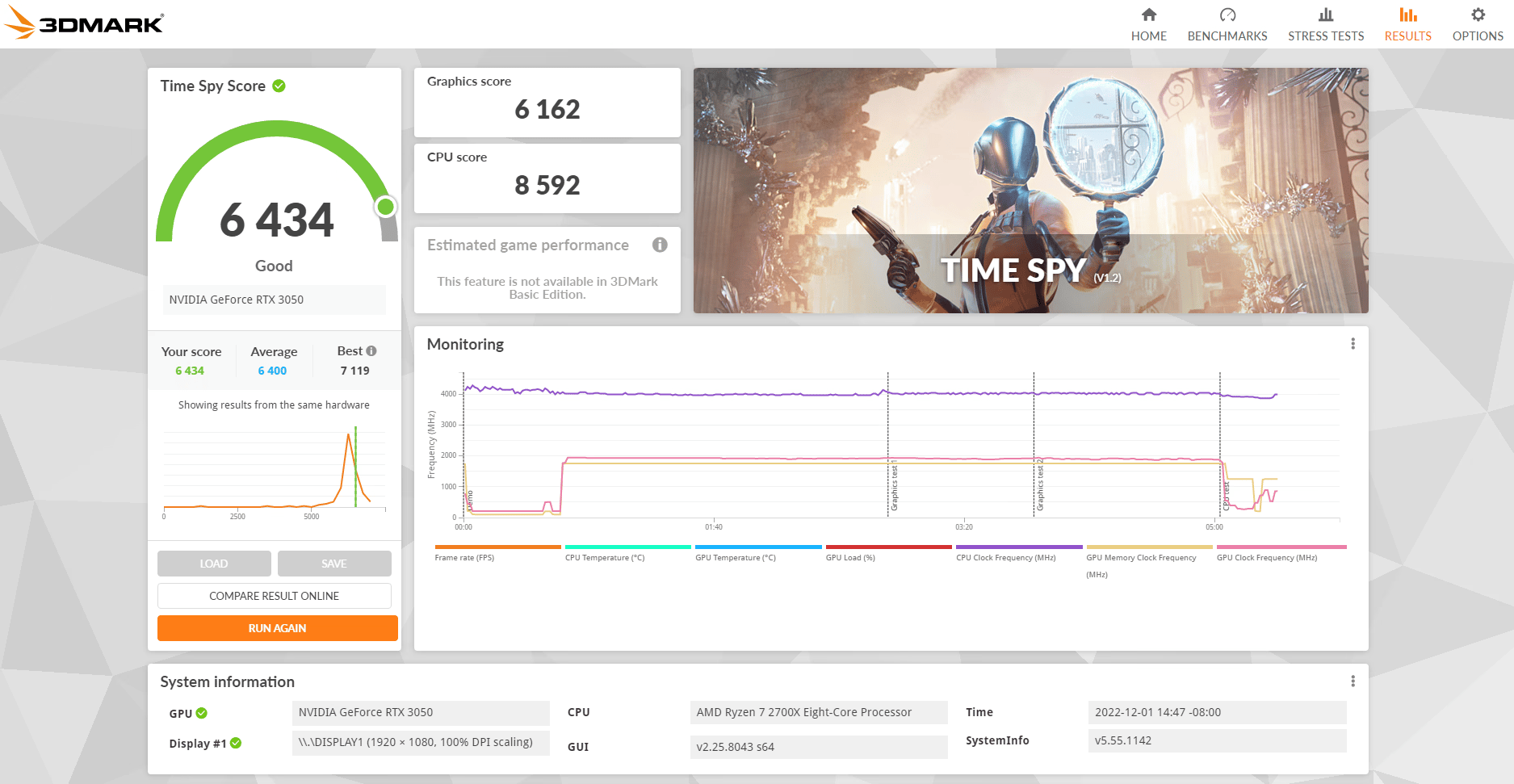This screenshot has height=784, width=1514.
Task: Click the checkmark beside Display #1
Action: click(235, 743)
